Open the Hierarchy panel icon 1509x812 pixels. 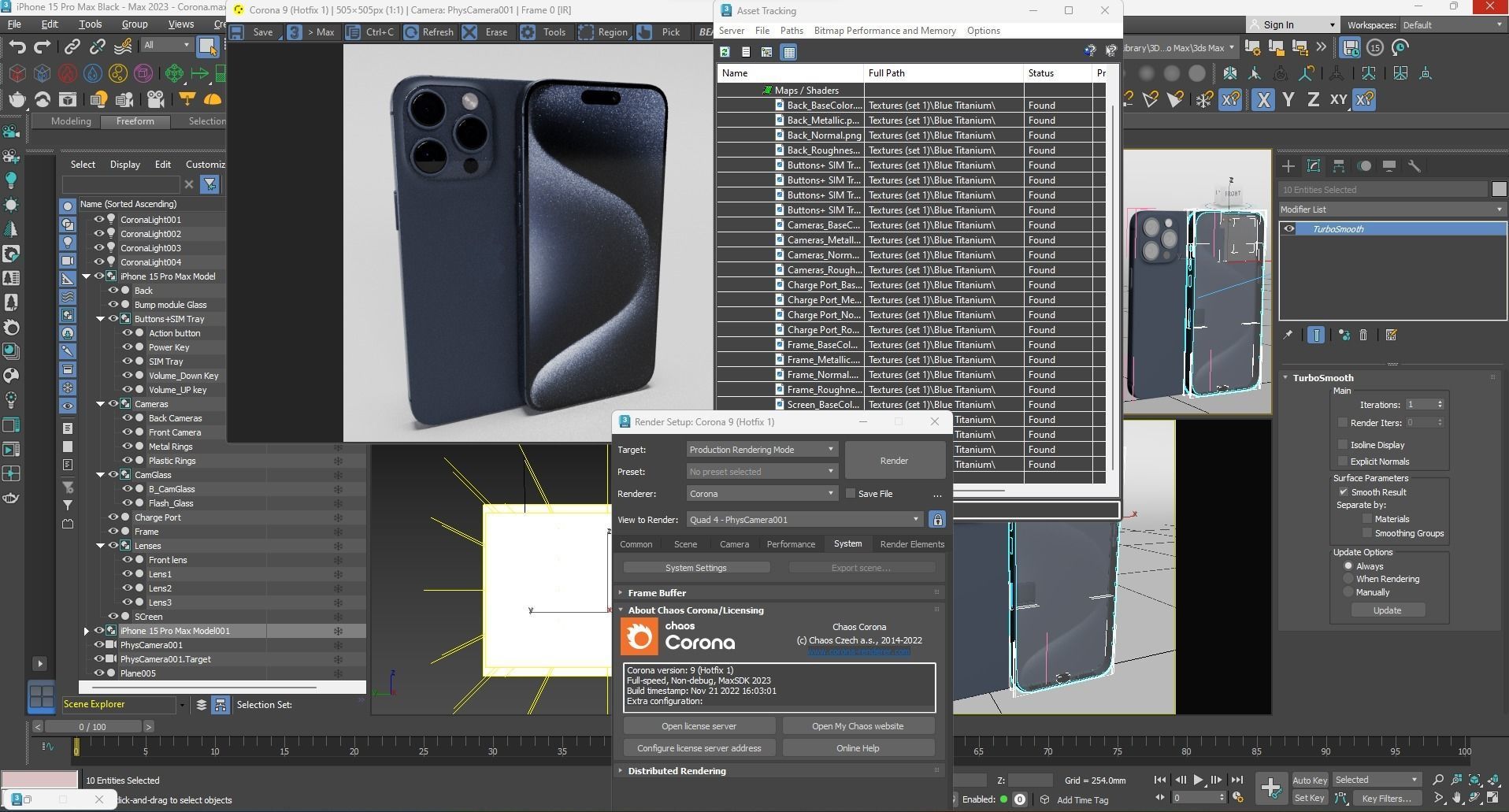(x=1338, y=166)
